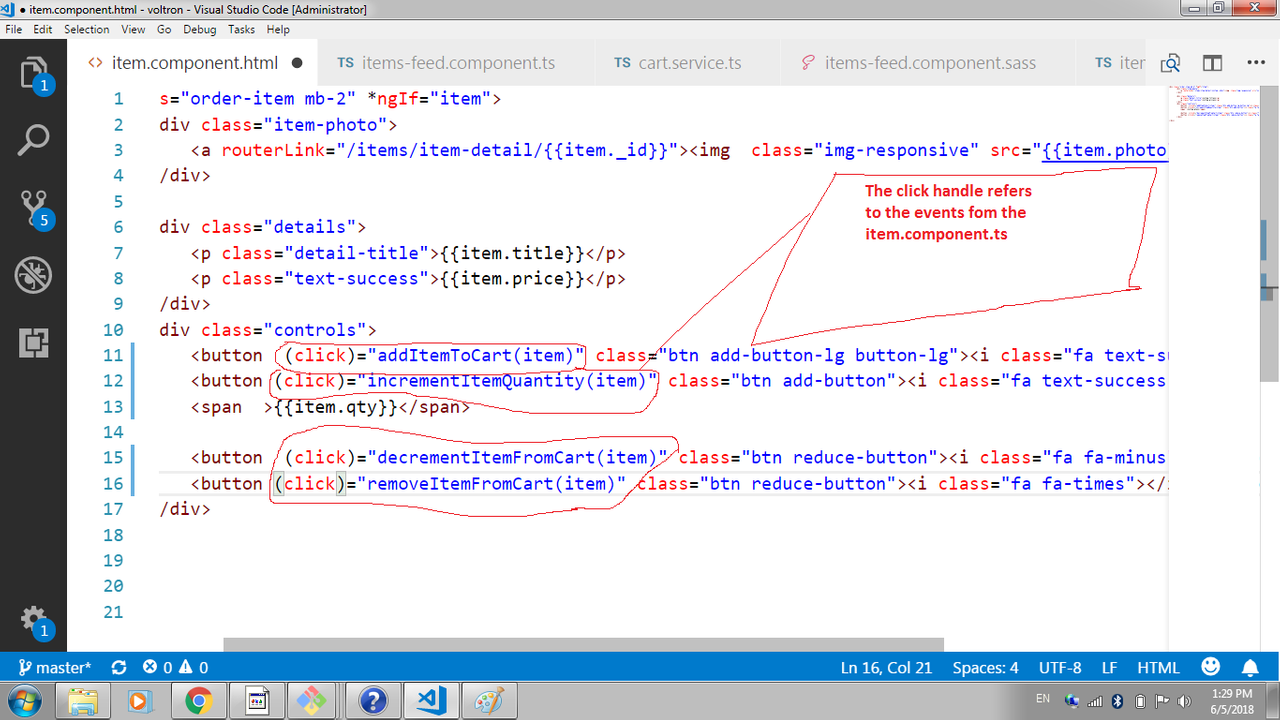
Task: Open the Debug view in activity bar
Action: pyautogui.click(x=33, y=275)
